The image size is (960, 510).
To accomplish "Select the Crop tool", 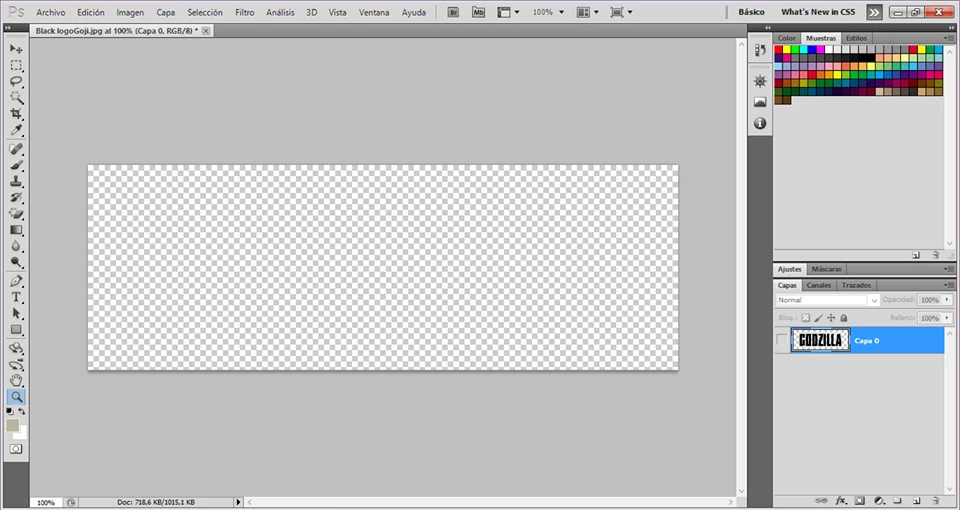I will tap(16, 114).
